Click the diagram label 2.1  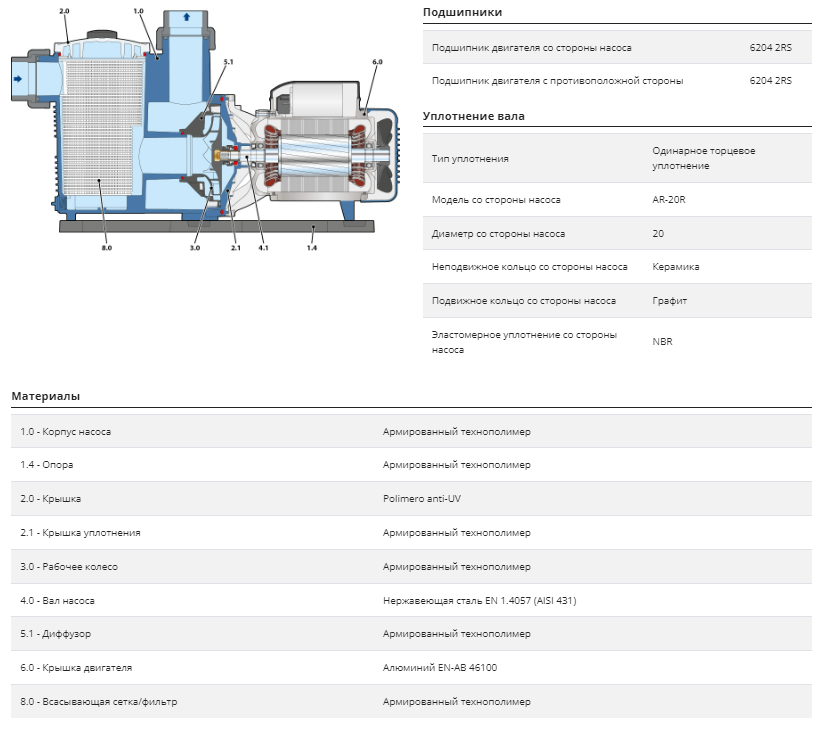pyautogui.click(x=236, y=248)
